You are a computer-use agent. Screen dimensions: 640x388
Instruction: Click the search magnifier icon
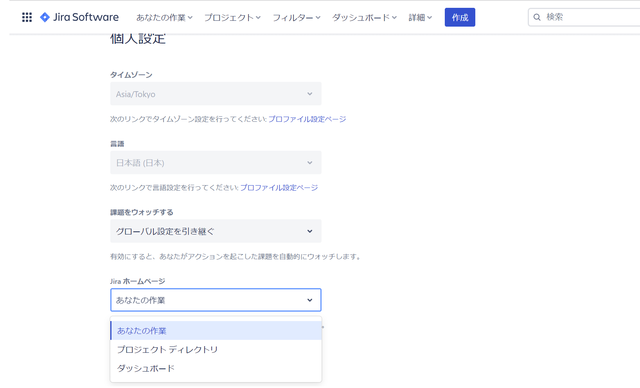click(537, 17)
